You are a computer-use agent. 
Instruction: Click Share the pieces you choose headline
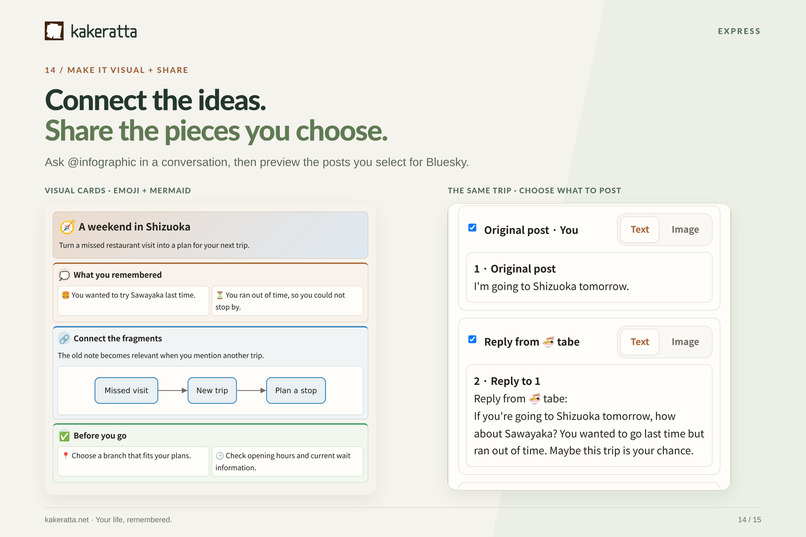[x=216, y=131]
